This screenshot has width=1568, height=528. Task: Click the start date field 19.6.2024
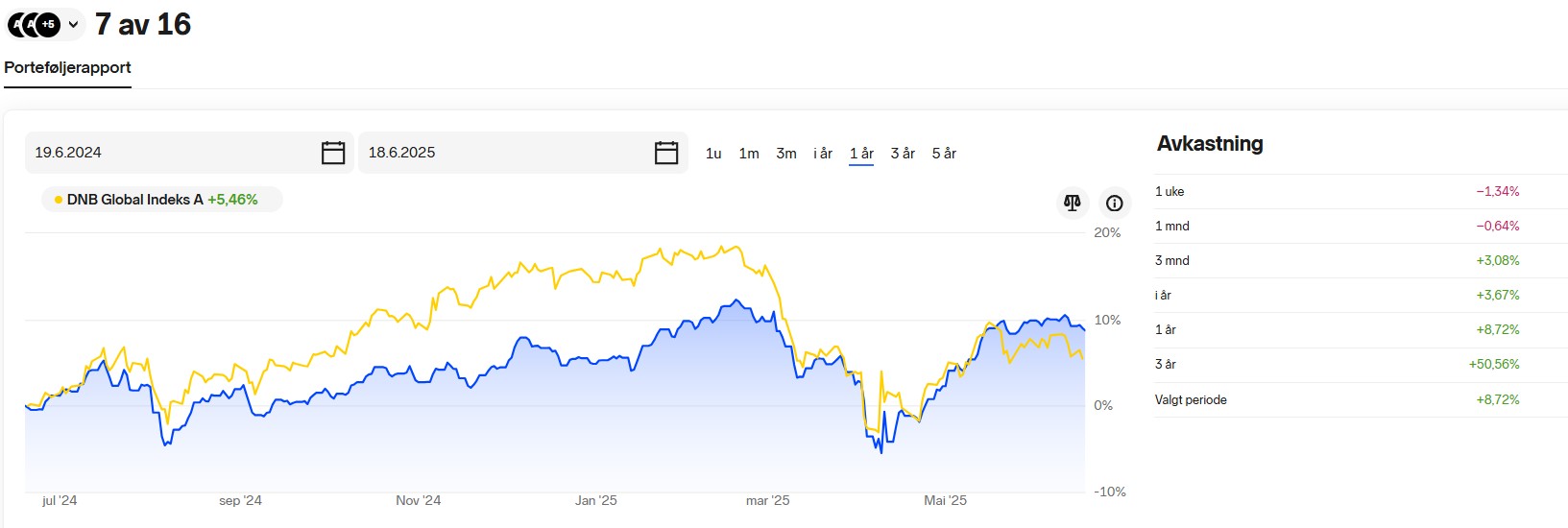click(189, 153)
